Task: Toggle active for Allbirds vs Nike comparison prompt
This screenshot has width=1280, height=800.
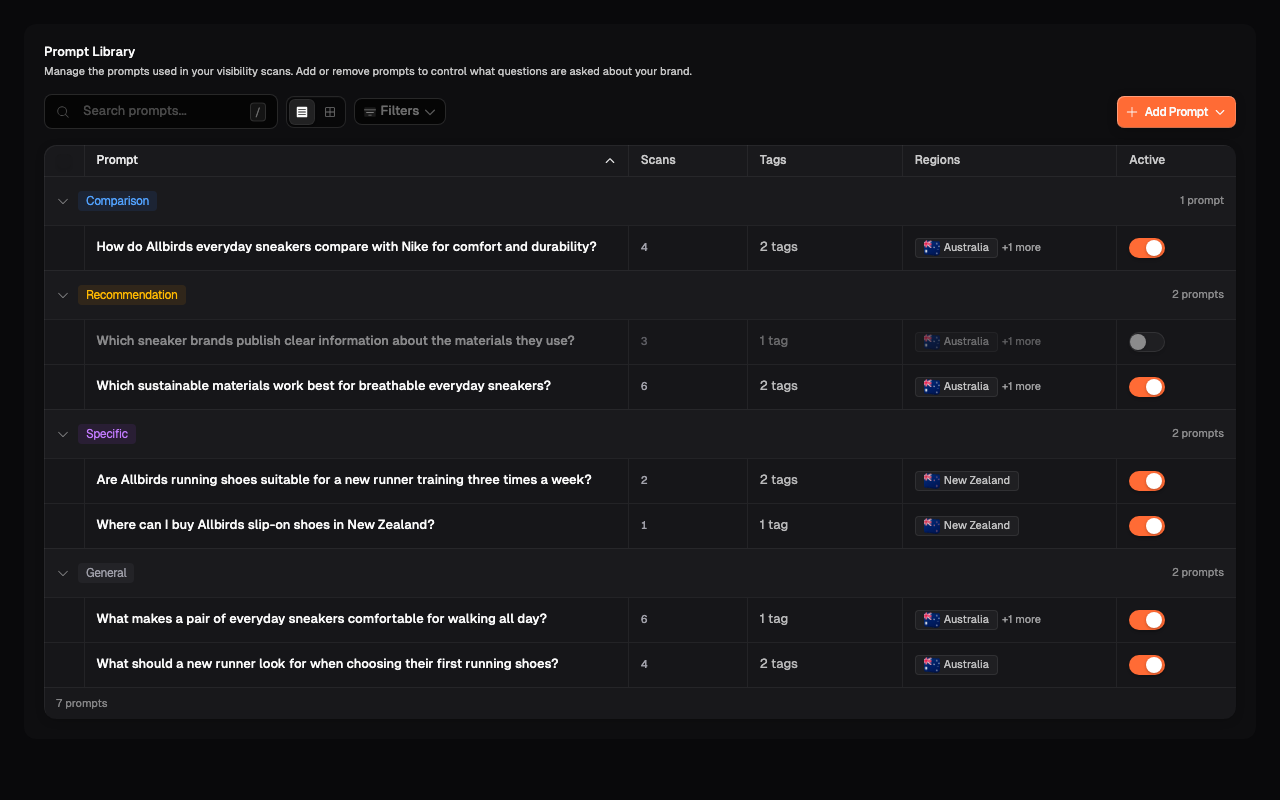Action: pos(1147,248)
